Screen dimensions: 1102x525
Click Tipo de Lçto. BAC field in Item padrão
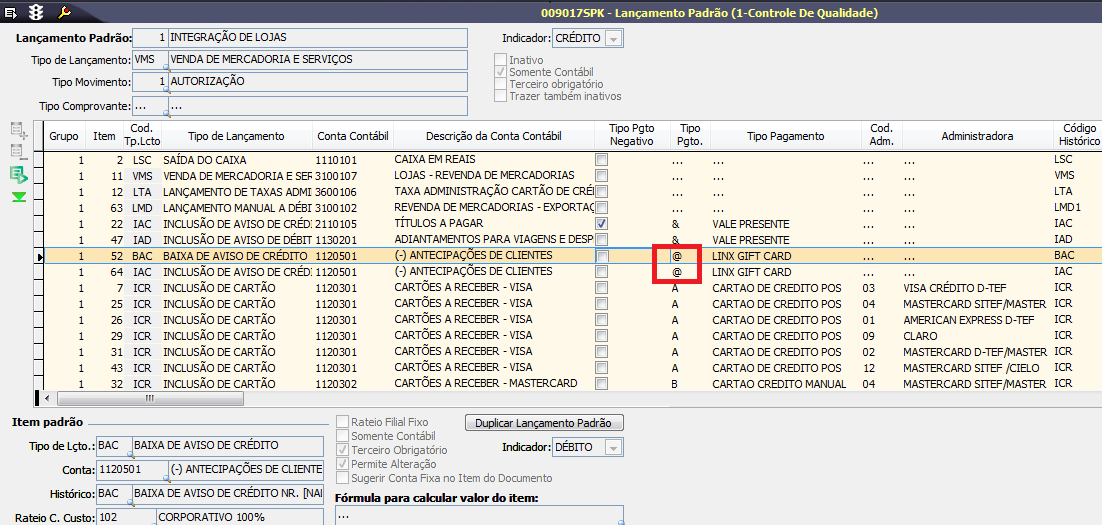(114, 446)
